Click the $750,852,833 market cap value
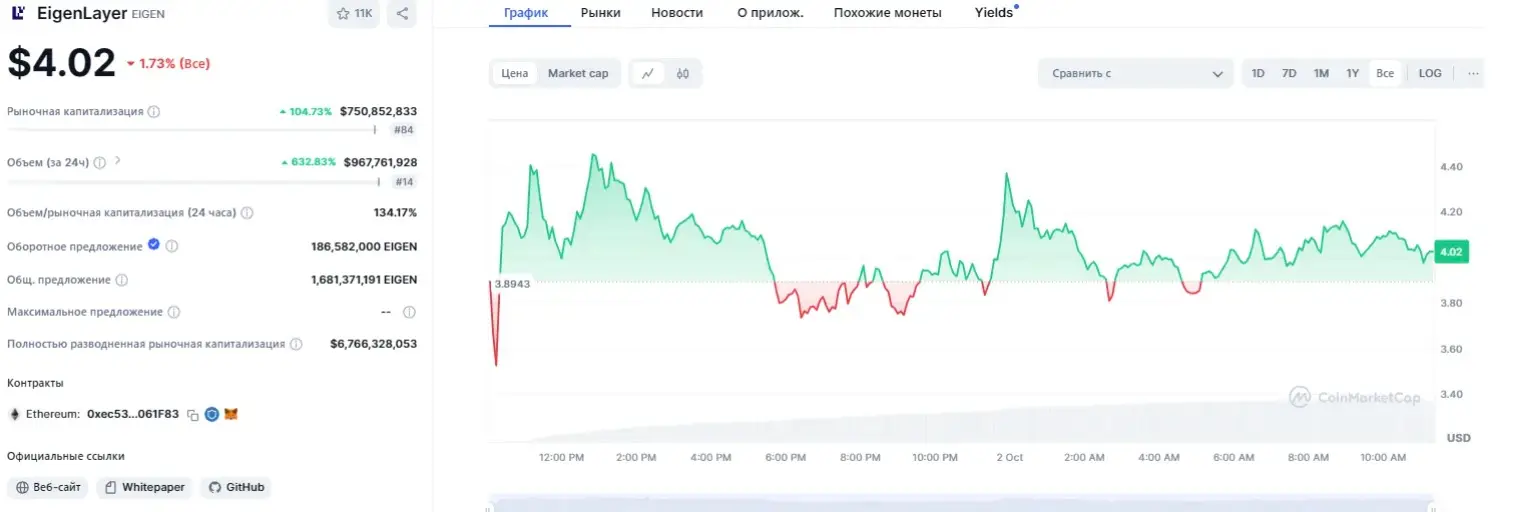 (x=378, y=112)
